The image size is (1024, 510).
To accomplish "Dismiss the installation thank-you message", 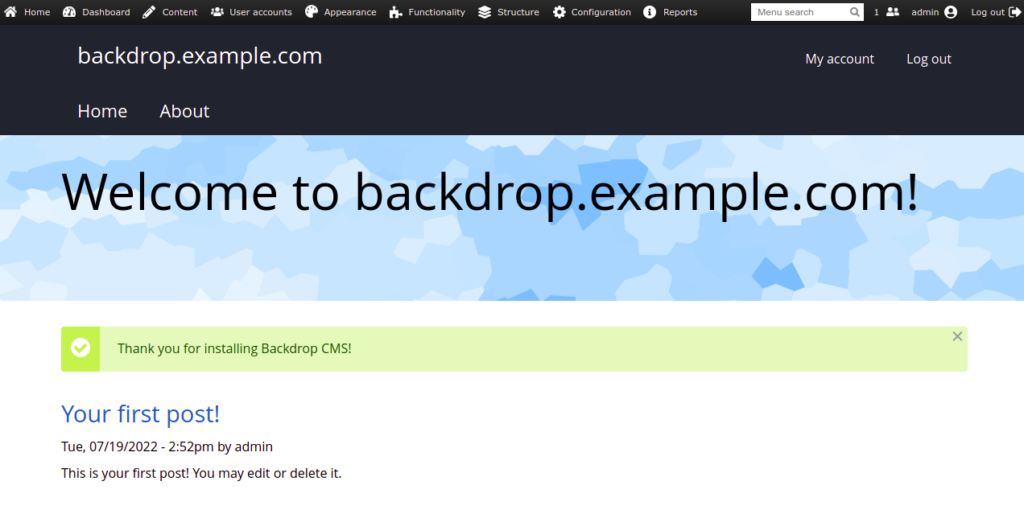I will pos(957,336).
